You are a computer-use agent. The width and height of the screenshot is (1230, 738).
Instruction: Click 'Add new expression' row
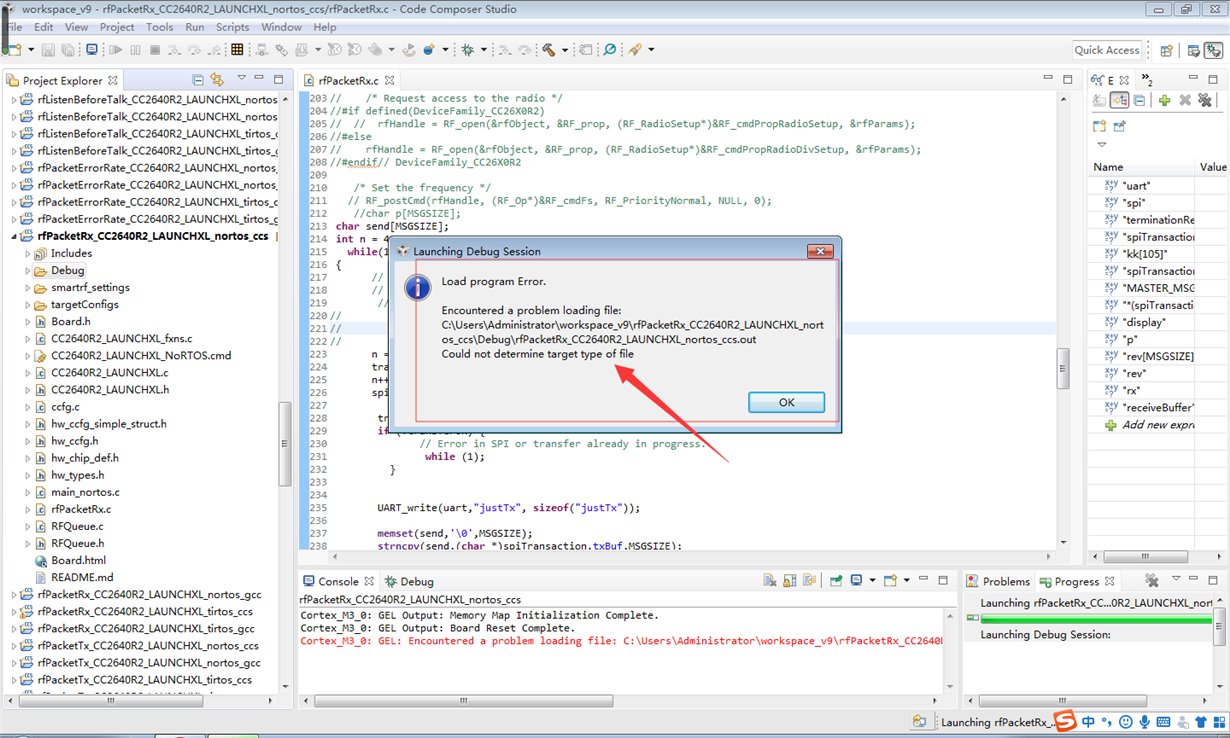(x=1150, y=425)
